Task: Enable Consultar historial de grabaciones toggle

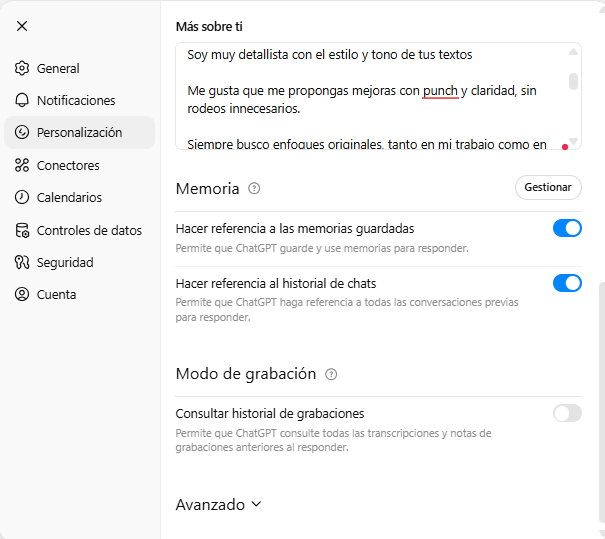Action: pos(567,413)
